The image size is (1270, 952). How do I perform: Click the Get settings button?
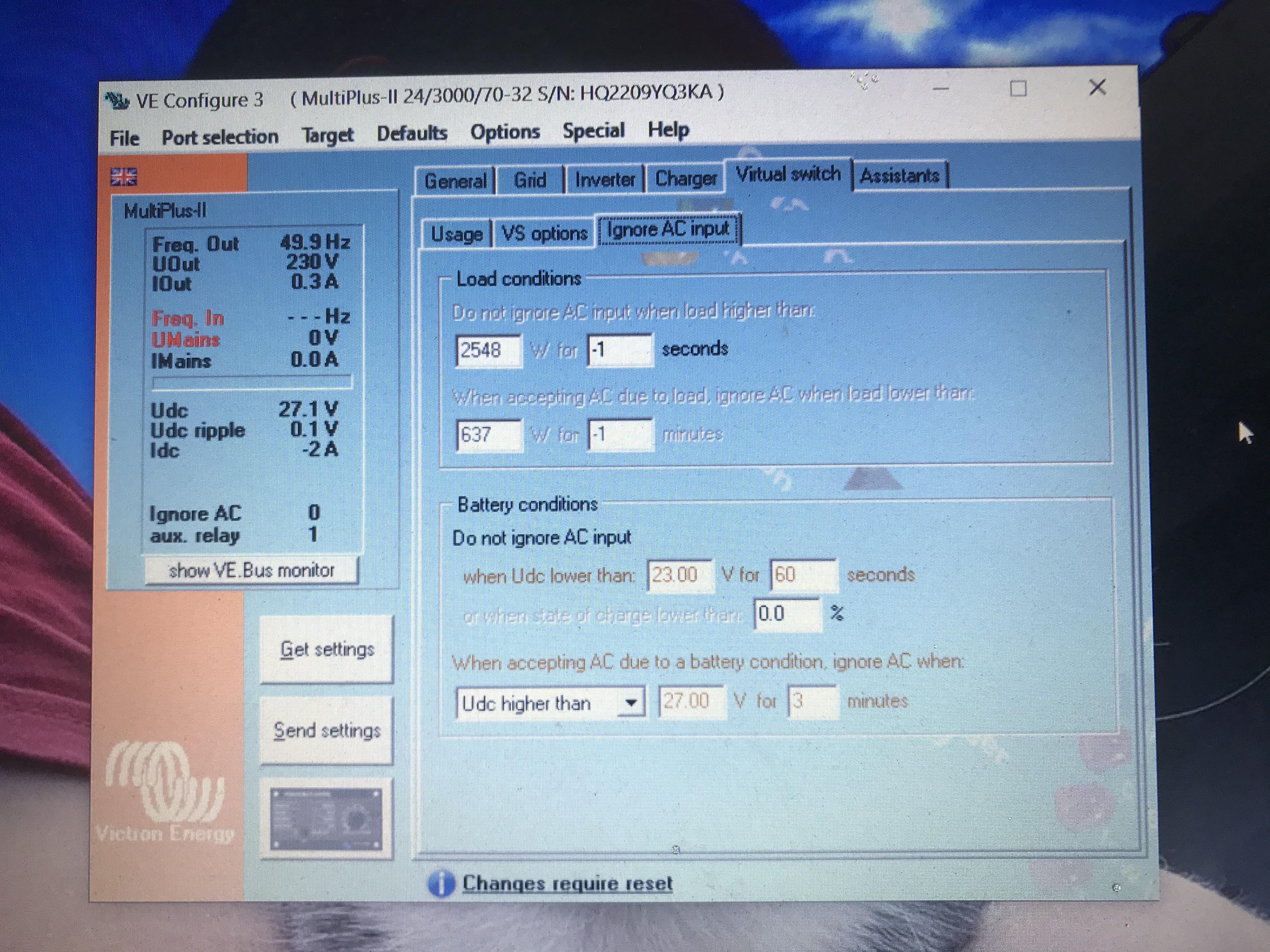(x=327, y=649)
